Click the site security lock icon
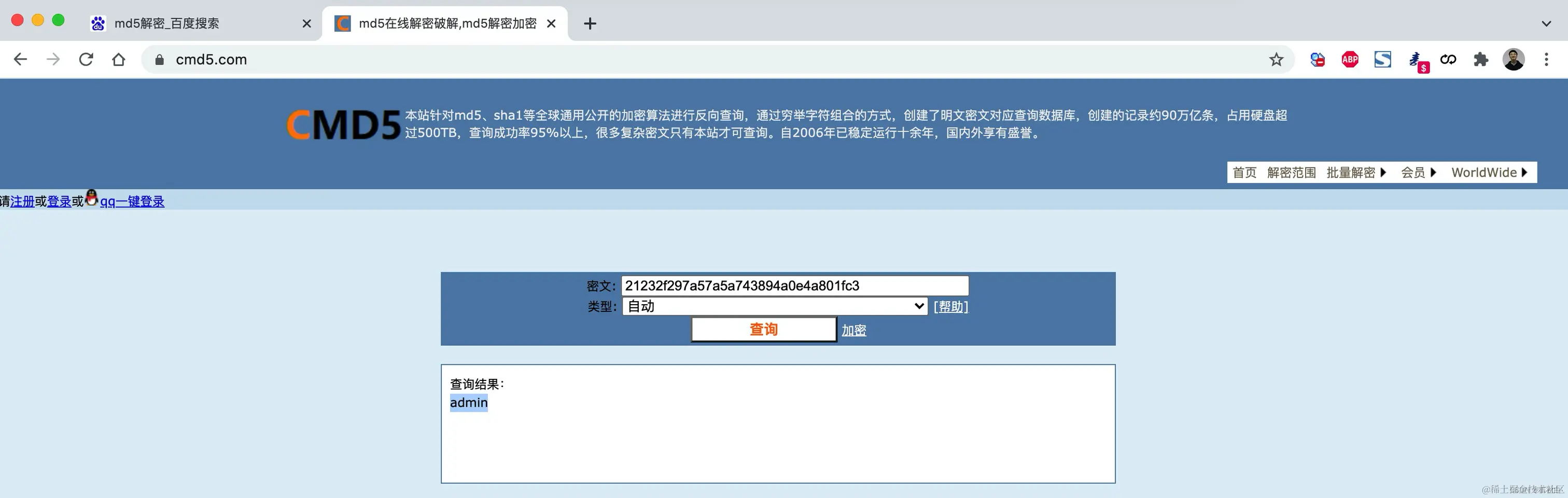The width and height of the screenshot is (1568, 498). 158,59
